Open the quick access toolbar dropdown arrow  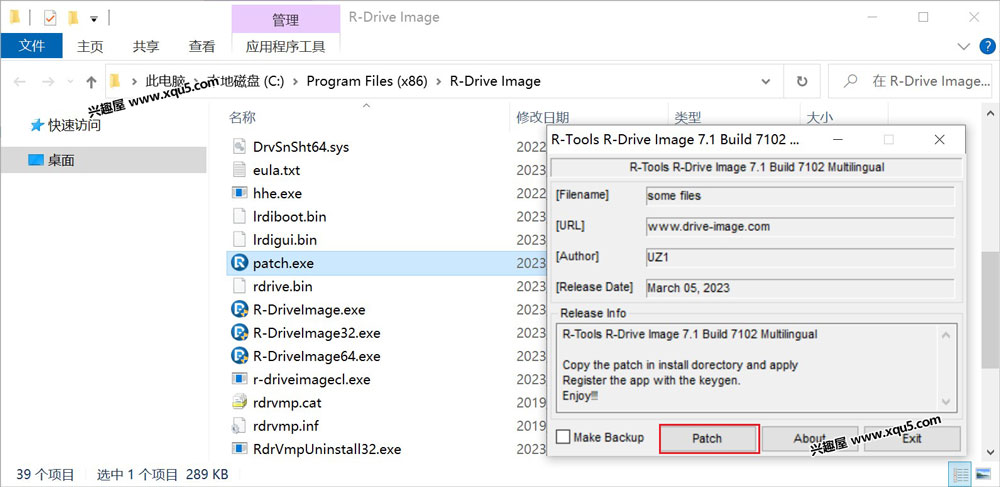coord(94,18)
